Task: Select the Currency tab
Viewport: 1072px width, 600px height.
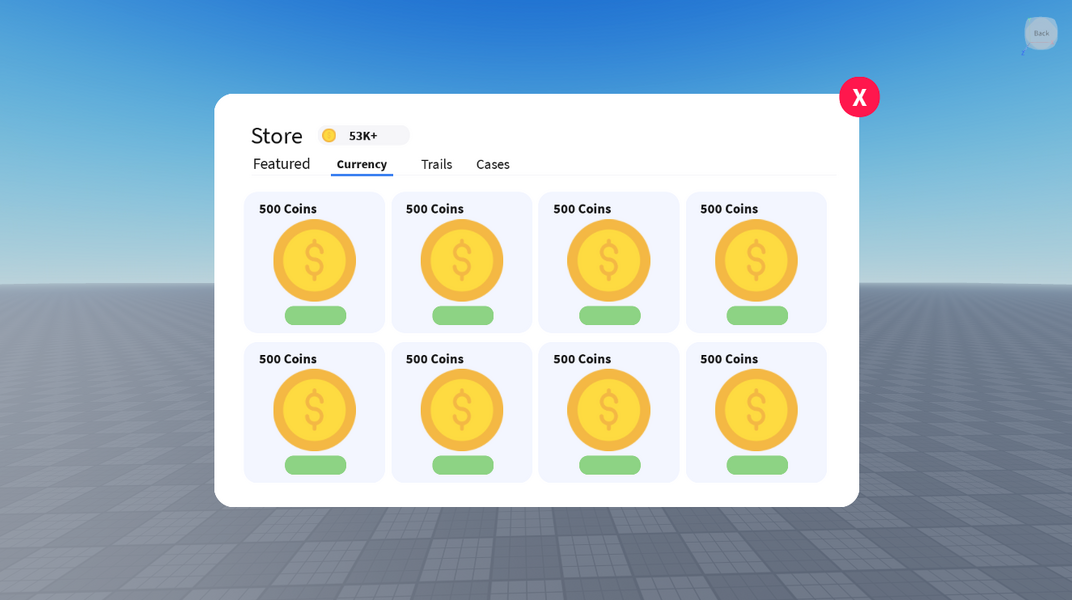Action: 362,164
